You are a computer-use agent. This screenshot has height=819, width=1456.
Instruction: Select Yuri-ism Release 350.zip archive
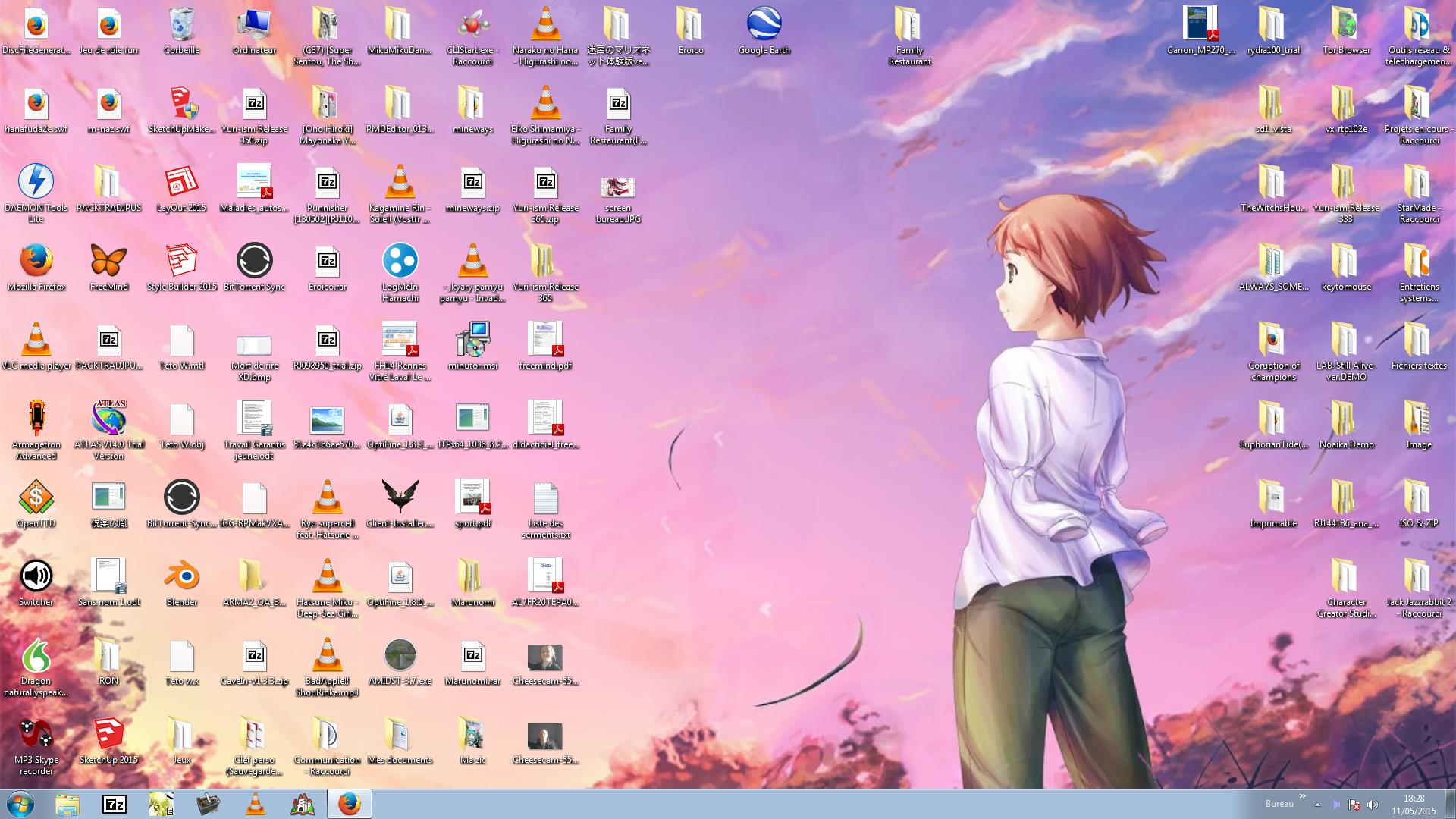click(254, 115)
